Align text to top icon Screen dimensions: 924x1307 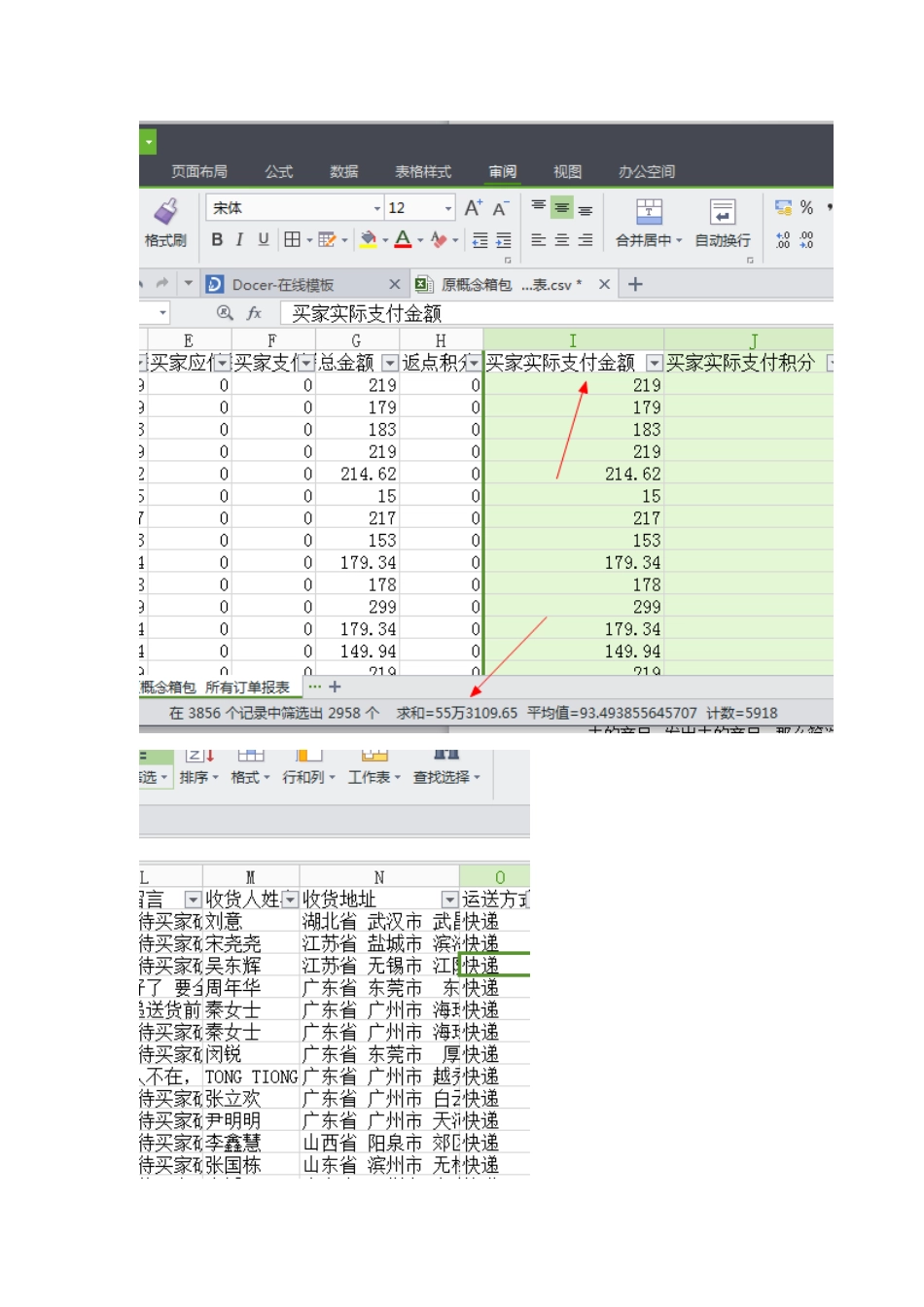pyautogui.click(x=538, y=207)
